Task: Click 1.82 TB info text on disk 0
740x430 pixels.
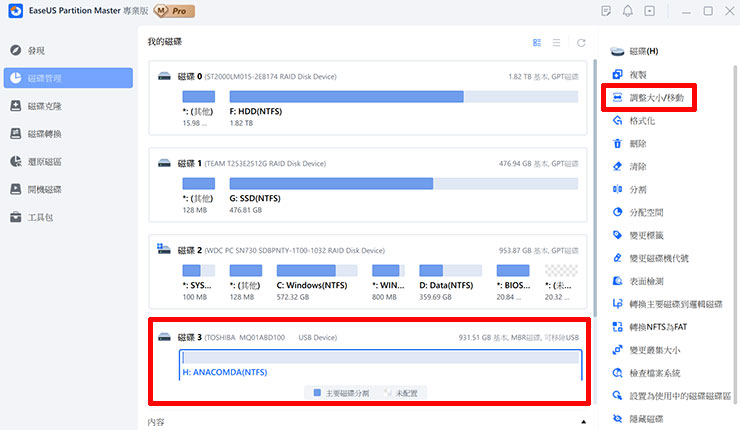Action: (x=543, y=76)
